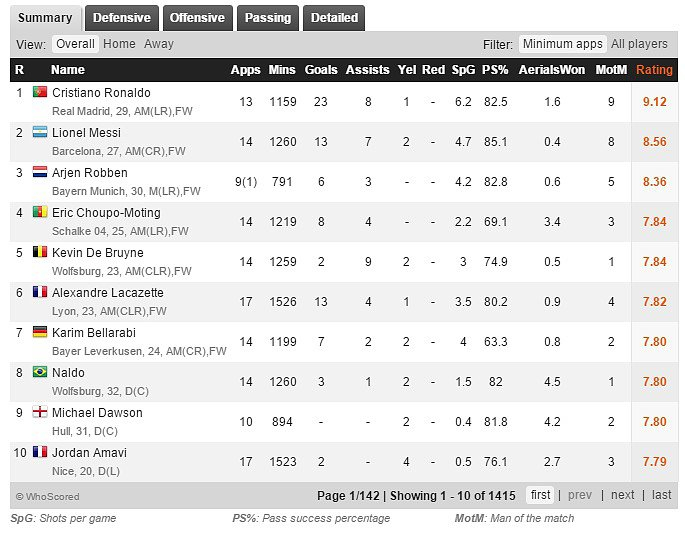This screenshot has width=685, height=533.
Task: Sort table by MotM column
Action: 611,70
